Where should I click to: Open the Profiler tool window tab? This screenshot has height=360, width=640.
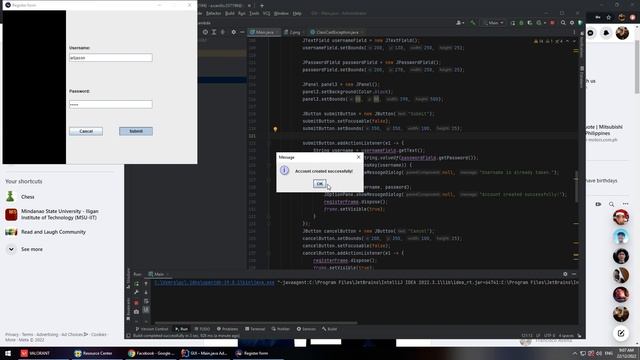click(280, 329)
